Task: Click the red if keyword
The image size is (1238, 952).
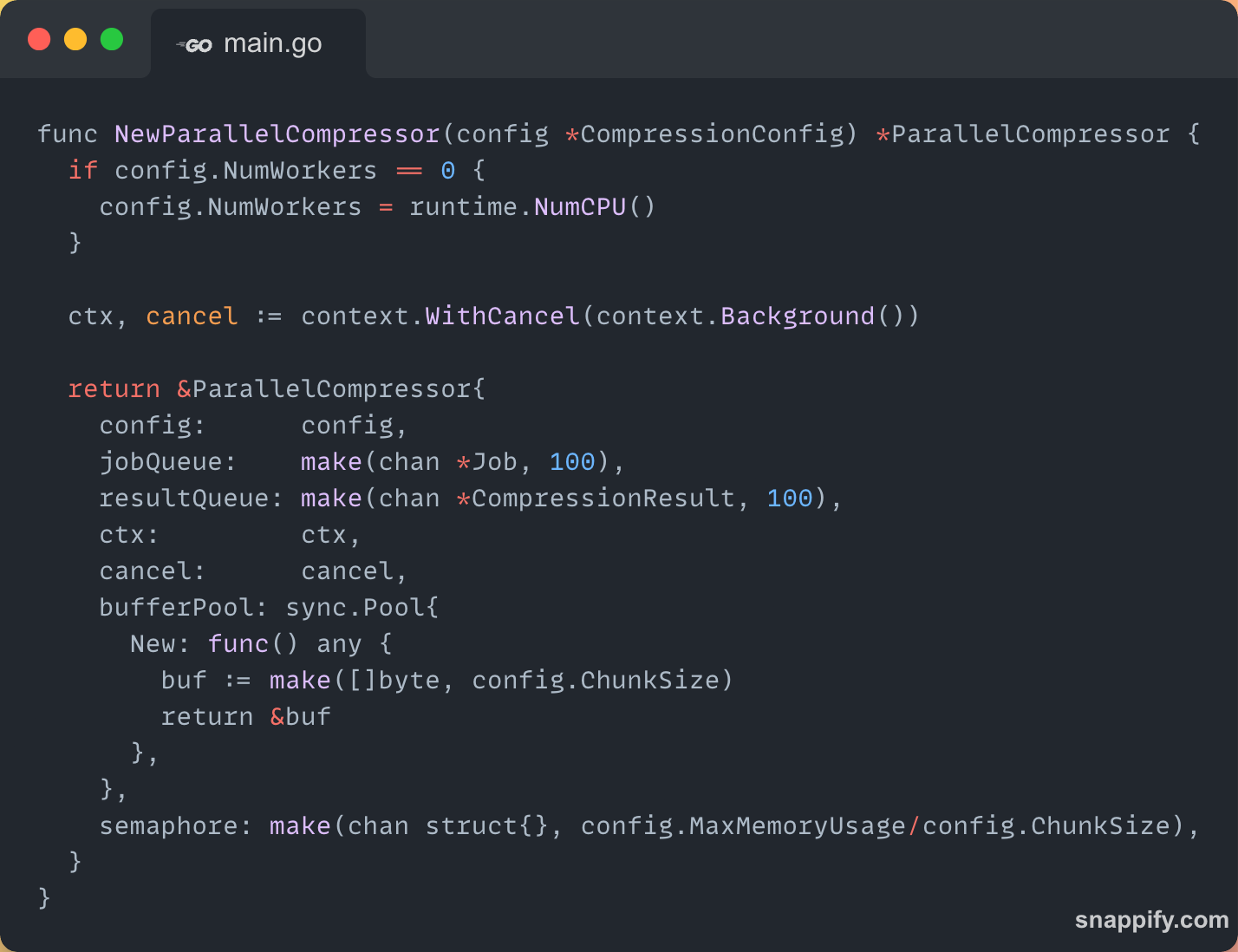Action: 83,171
